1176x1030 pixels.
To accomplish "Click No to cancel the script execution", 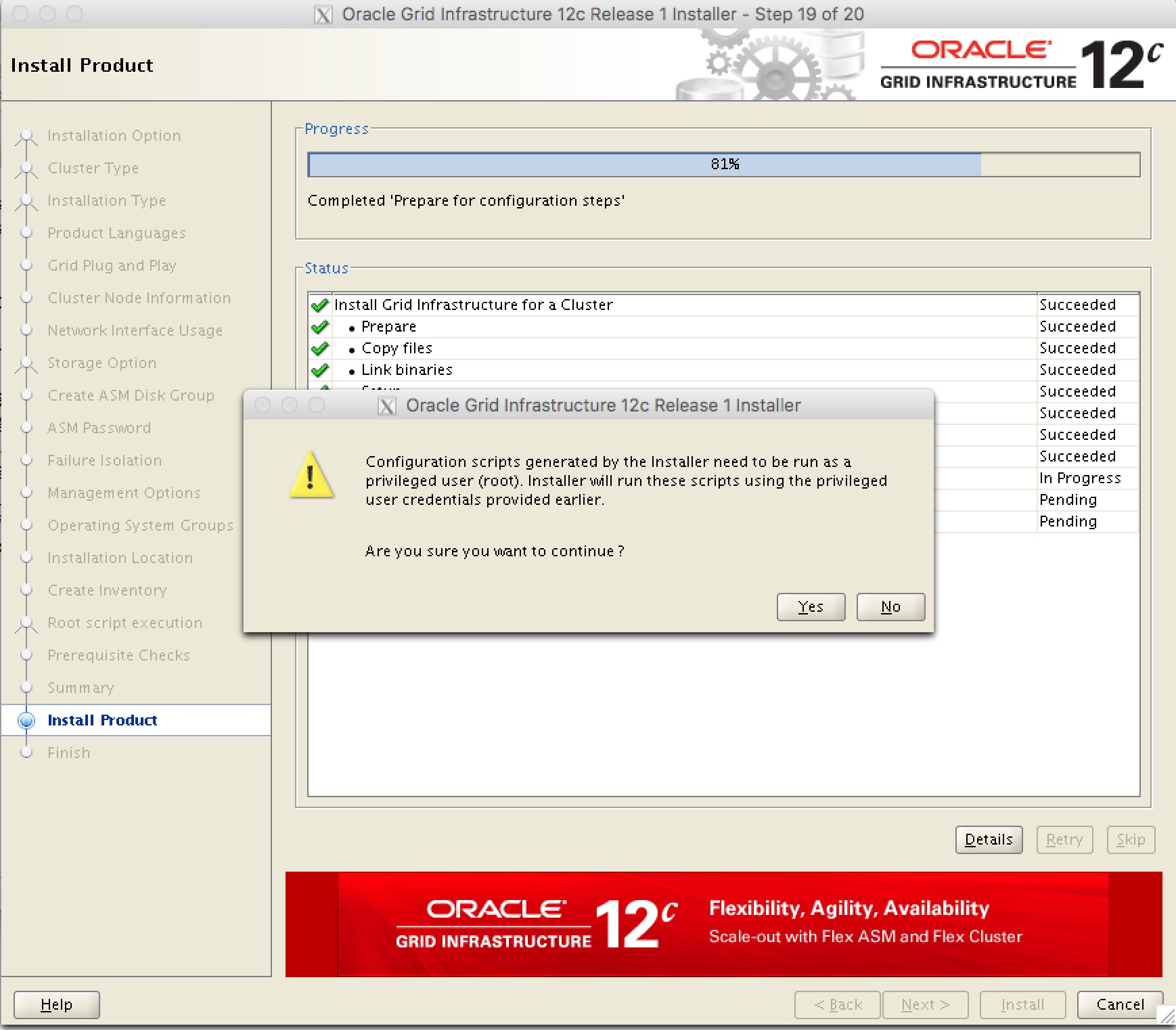I will [890, 606].
